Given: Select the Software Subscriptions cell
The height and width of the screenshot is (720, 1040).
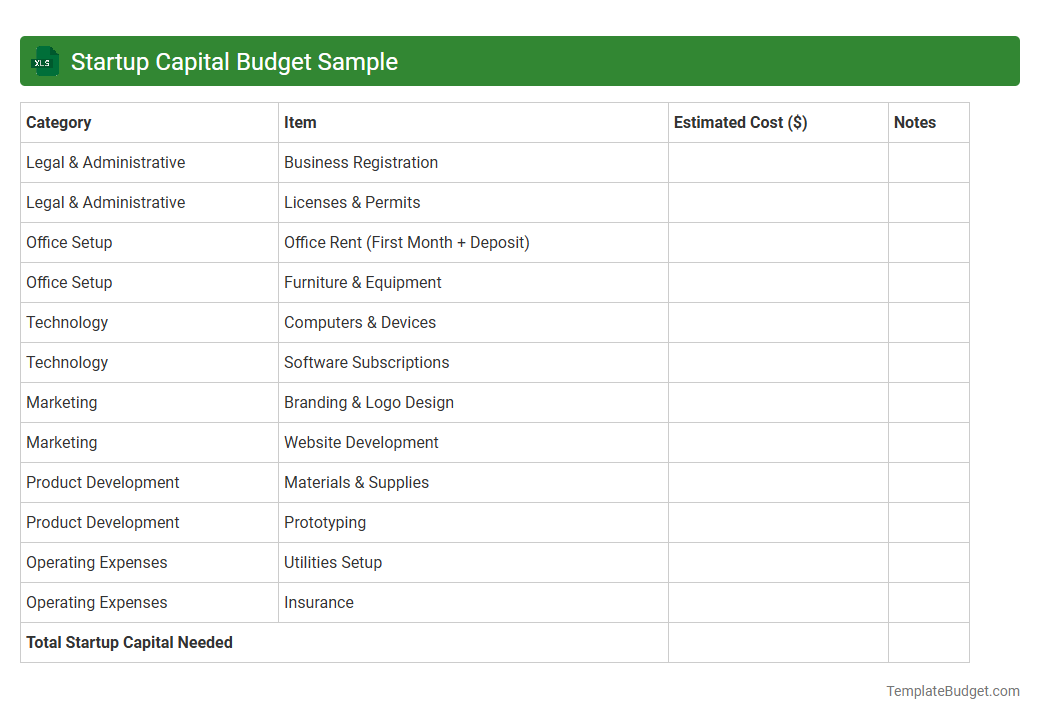Looking at the screenshot, I should 366,362.
